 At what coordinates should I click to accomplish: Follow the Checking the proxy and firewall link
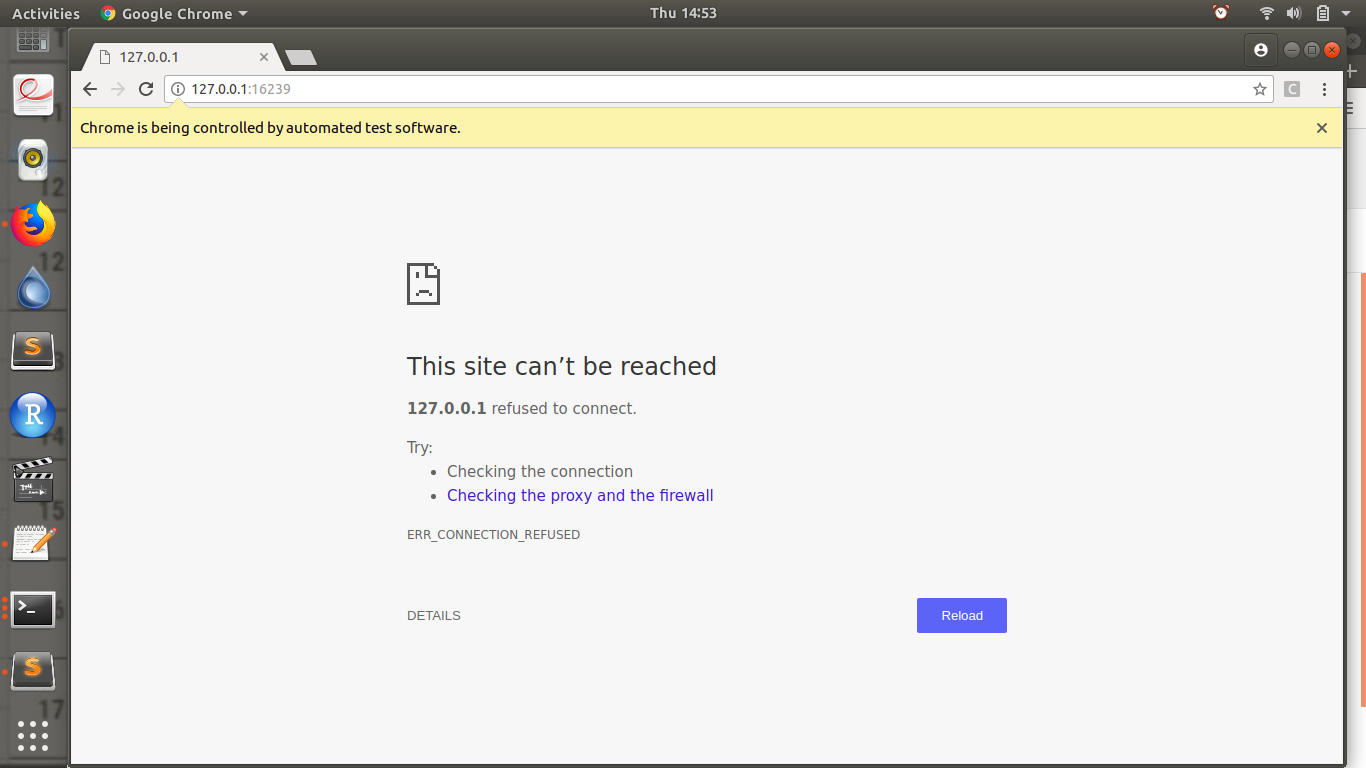(580, 496)
